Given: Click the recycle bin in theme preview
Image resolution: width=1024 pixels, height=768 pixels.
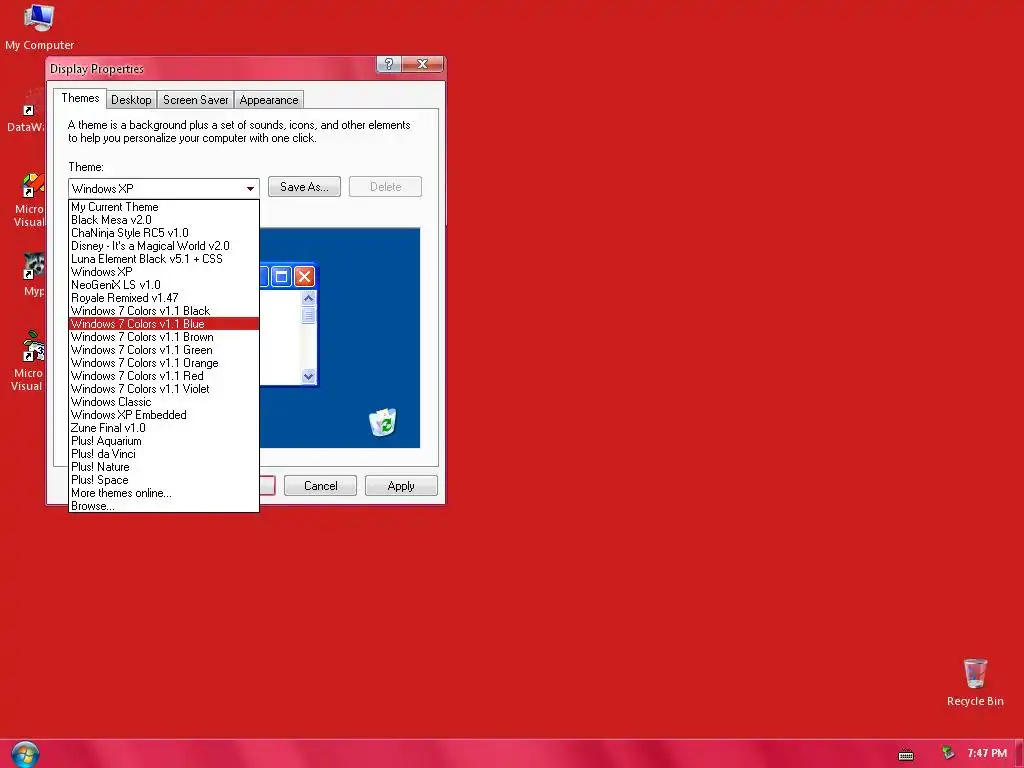Looking at the screenshot, I should coord(383,421).
